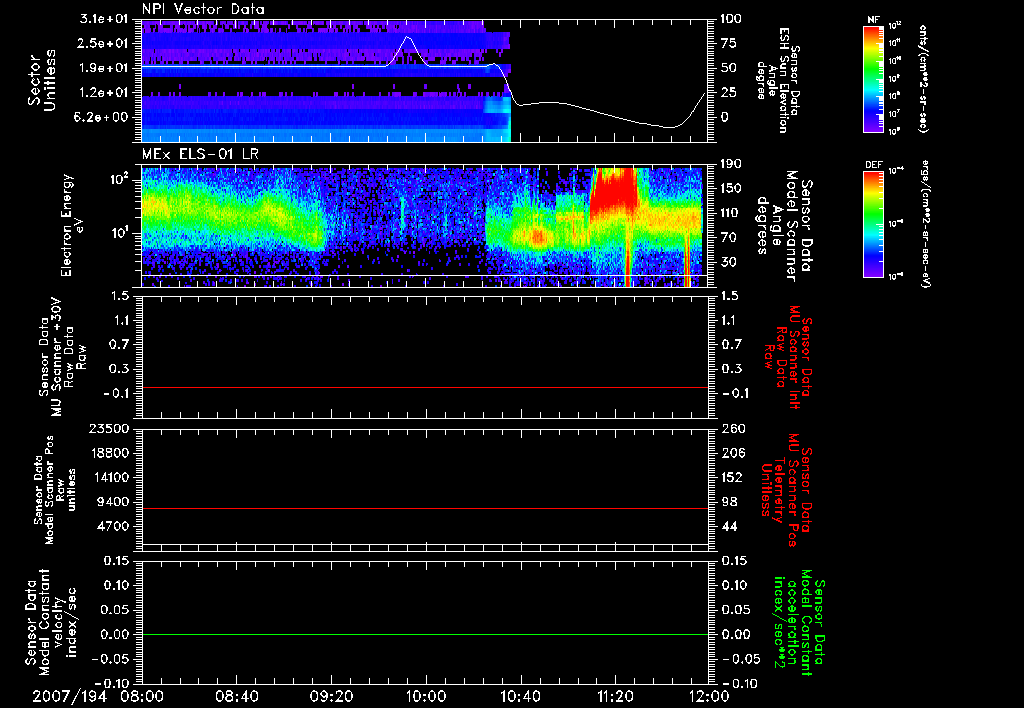The height and width of the screenshot is (708, 1024).
Task: Click the "110" scanner angle axis value
Action: pyautogui.click(x=731, y=213)
